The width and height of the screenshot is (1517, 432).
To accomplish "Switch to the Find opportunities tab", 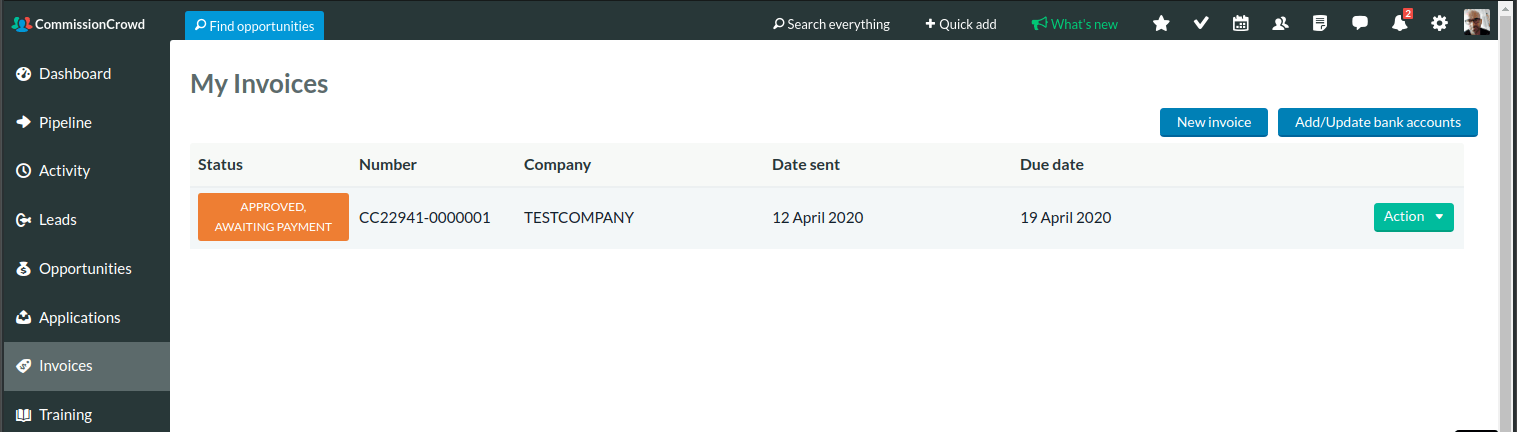I will [254, 26].
